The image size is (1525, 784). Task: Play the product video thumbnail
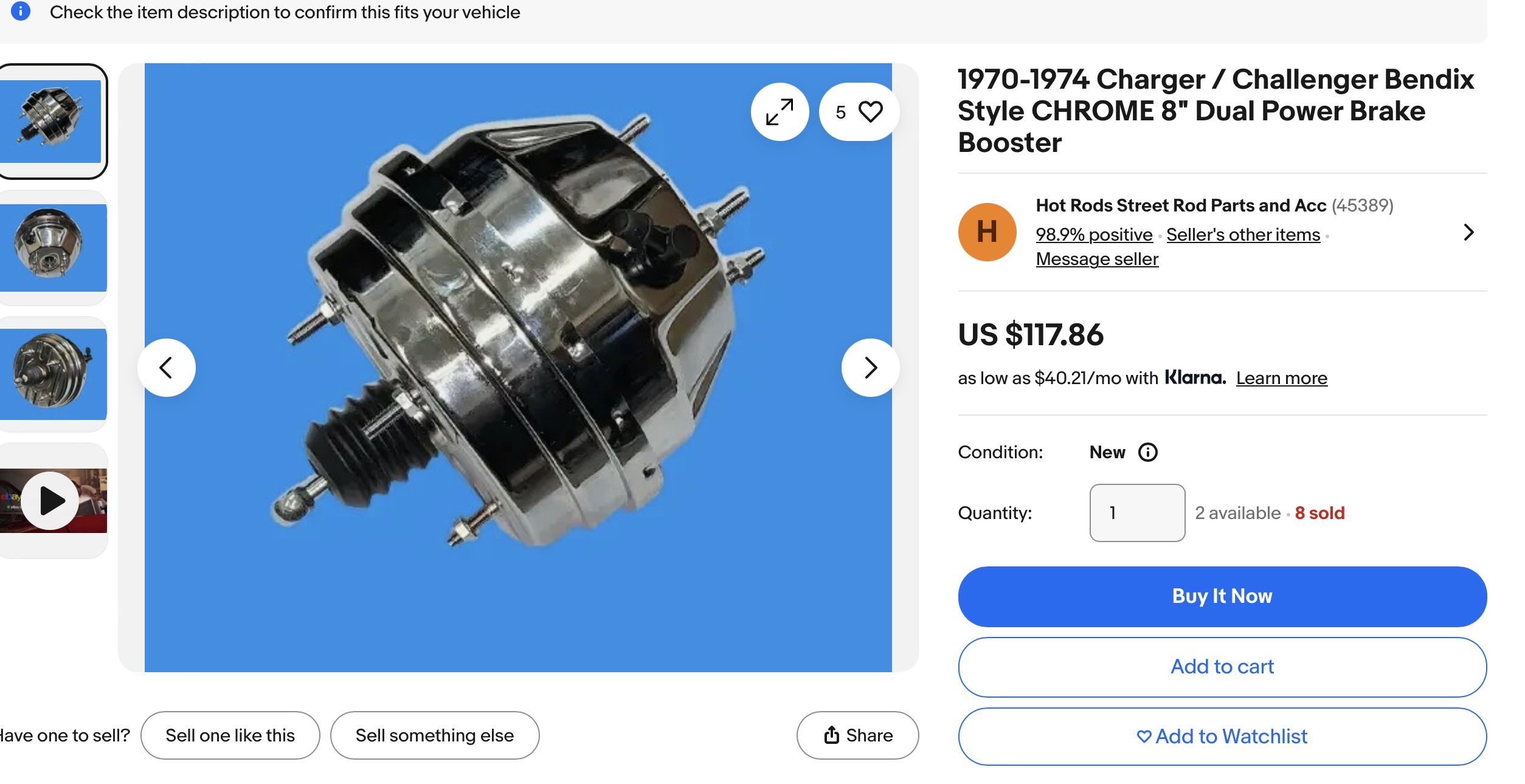(52, 501)
